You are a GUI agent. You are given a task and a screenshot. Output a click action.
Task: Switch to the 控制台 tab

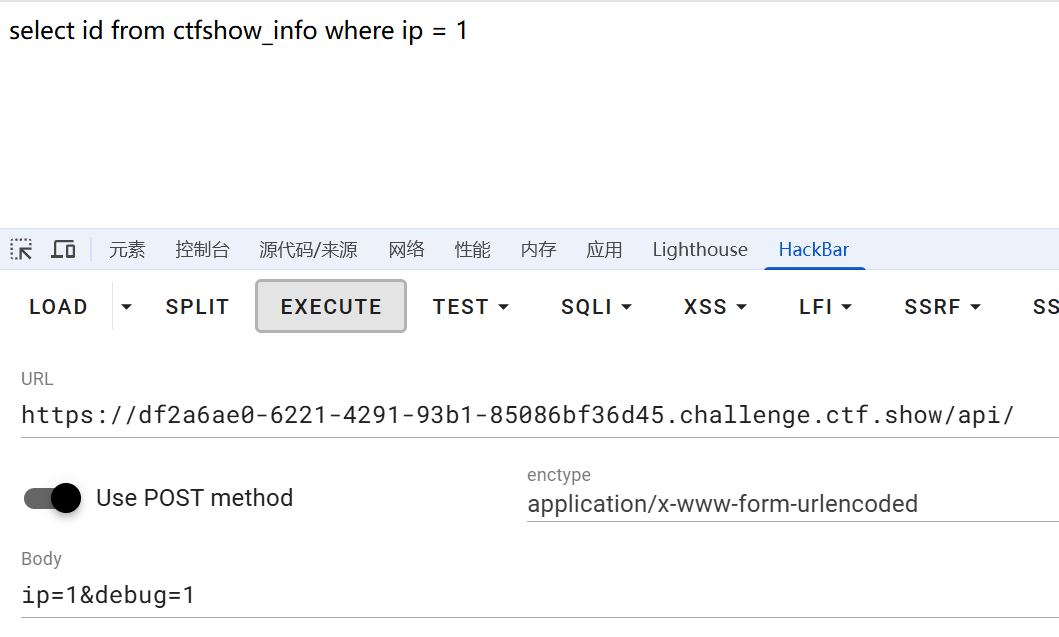point(202,250)
